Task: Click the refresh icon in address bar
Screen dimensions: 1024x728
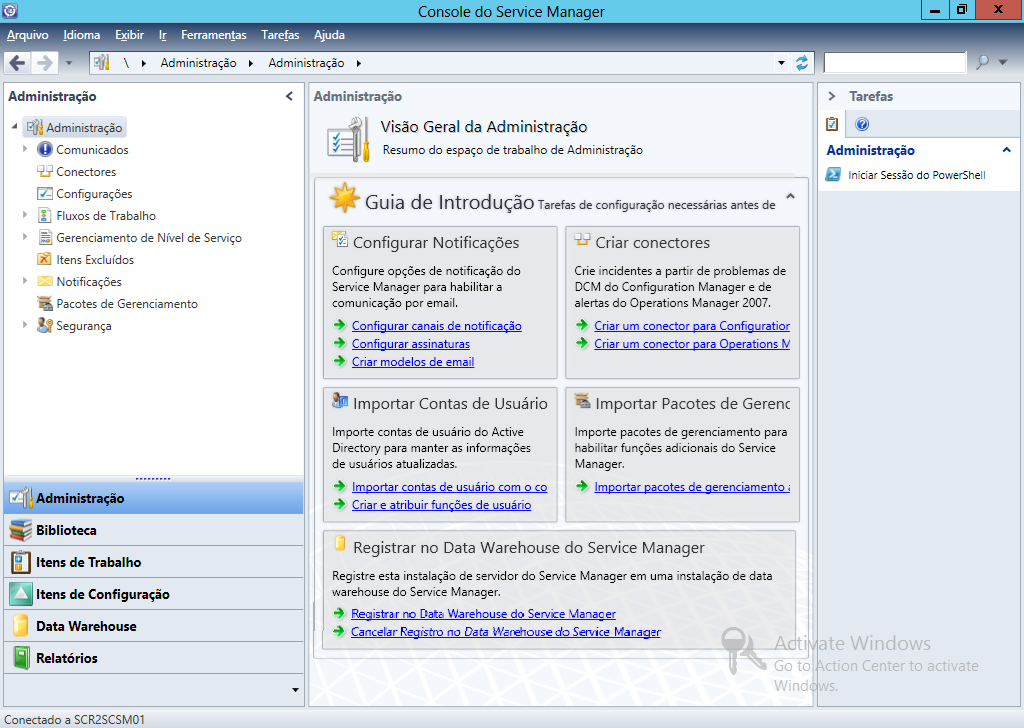Action: [x=802, y=63]
